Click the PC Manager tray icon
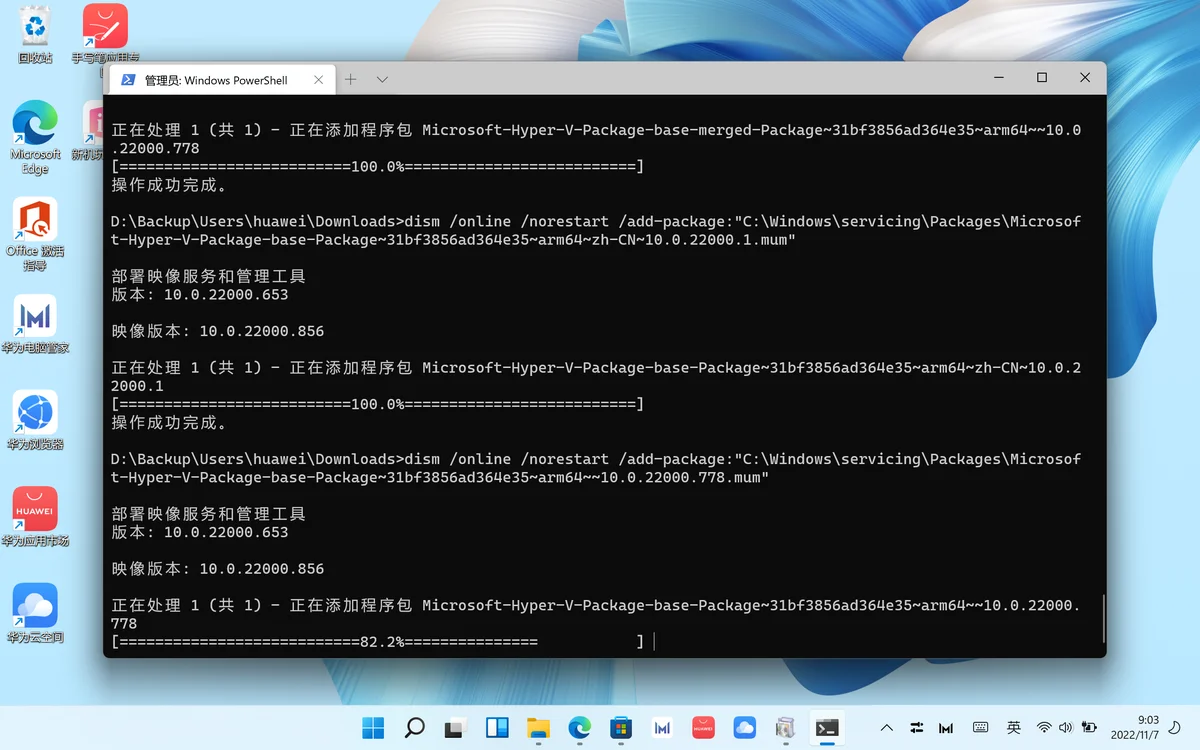 947,728
